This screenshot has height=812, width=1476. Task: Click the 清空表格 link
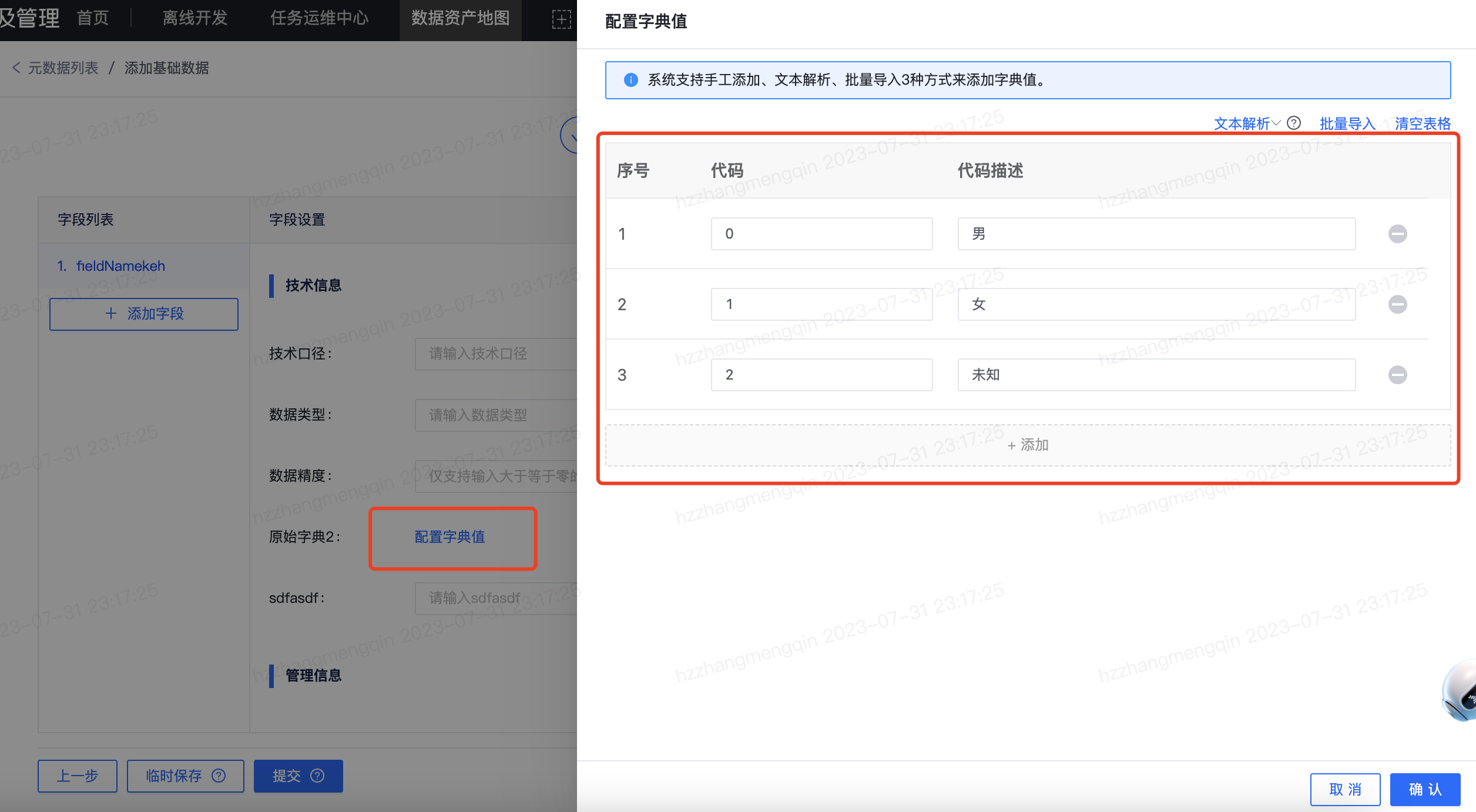click(x=1422, y=123)
